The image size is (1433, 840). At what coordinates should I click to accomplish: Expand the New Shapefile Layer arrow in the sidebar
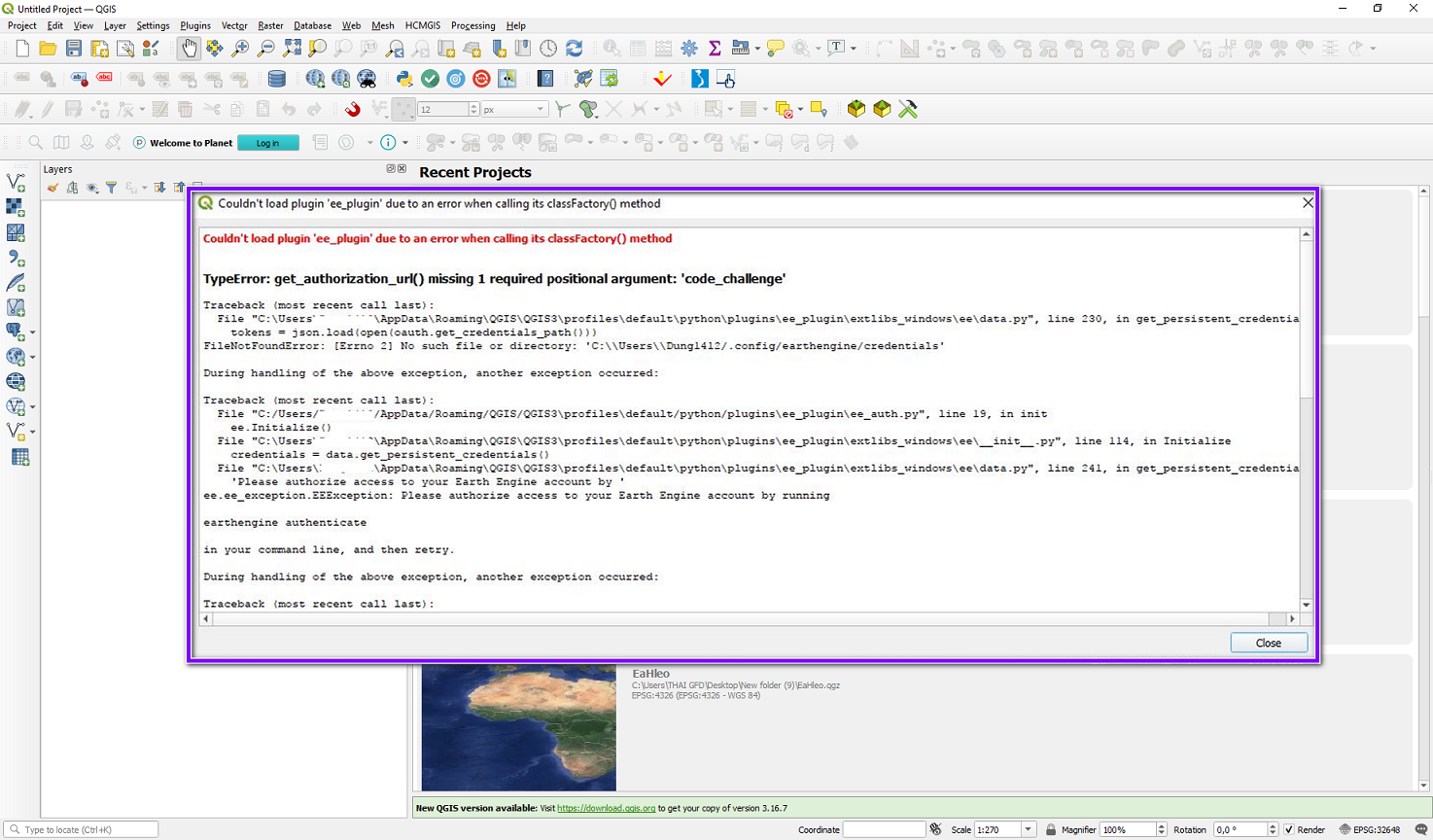(33, 432)
